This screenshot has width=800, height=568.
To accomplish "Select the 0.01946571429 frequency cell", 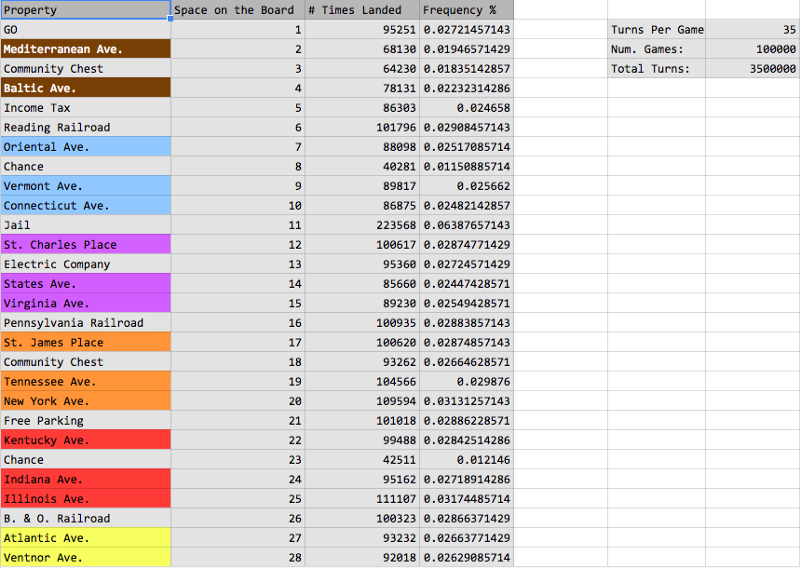I will (467, 49).
